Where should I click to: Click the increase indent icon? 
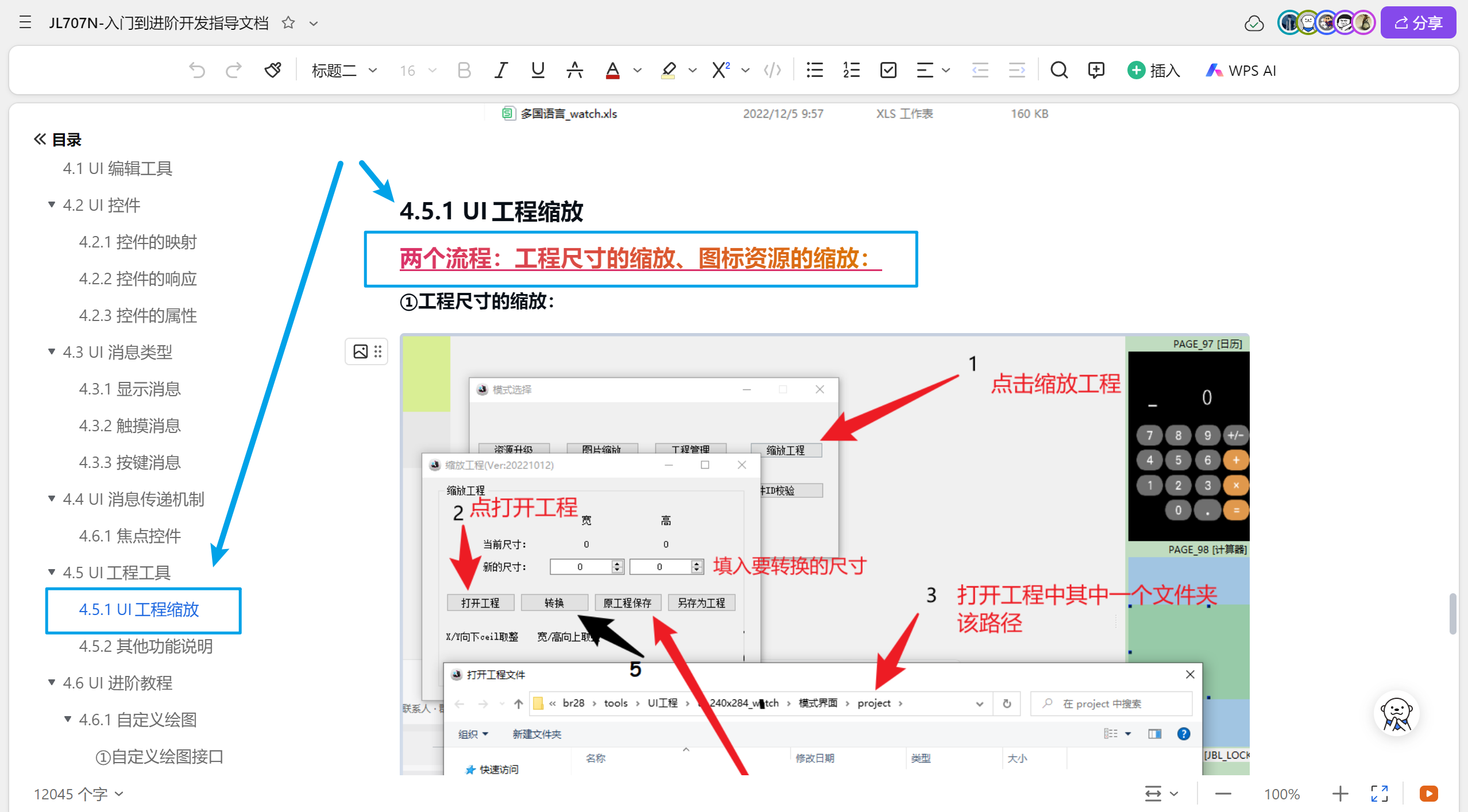point(1017,71)
